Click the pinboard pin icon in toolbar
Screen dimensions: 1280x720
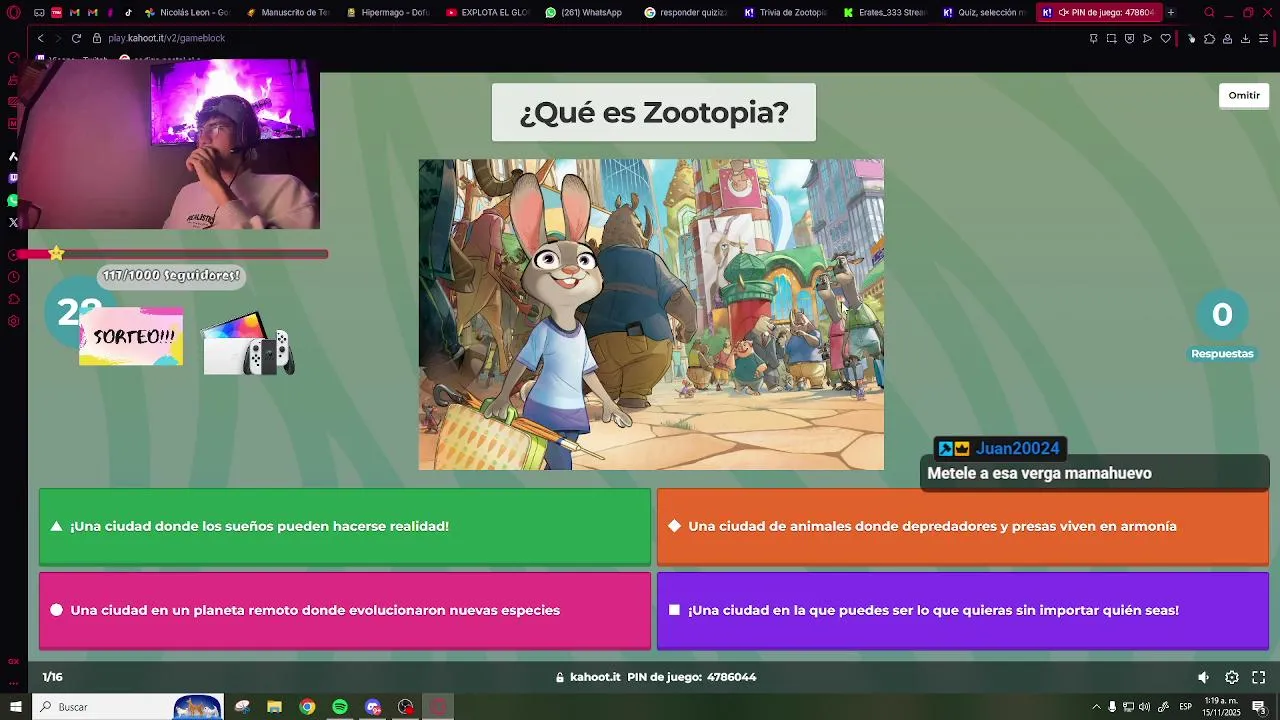(x=1093, y=38)
